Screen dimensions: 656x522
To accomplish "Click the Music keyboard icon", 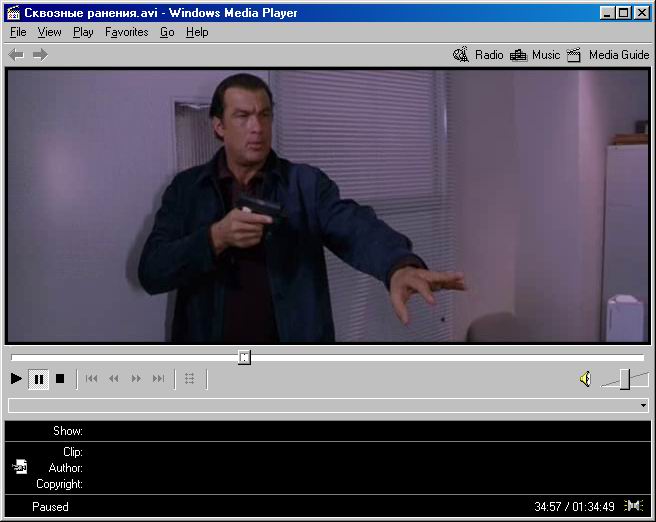I will click(x=518, y=55).
